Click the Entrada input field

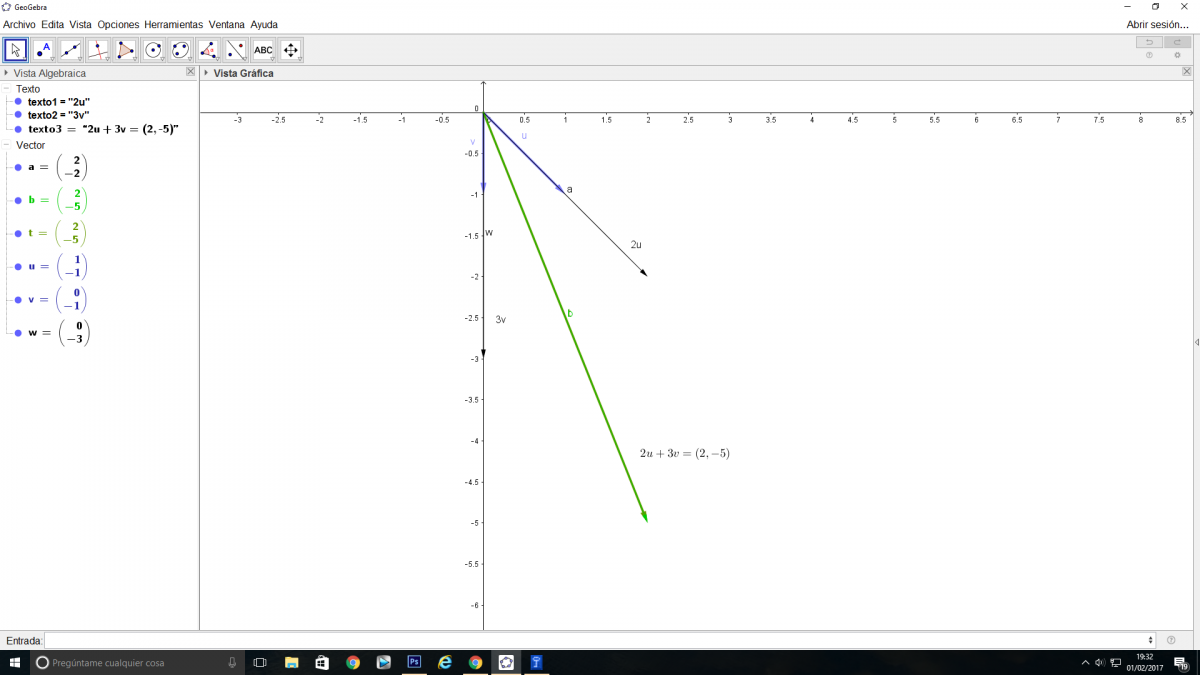[x=598, y=640]
